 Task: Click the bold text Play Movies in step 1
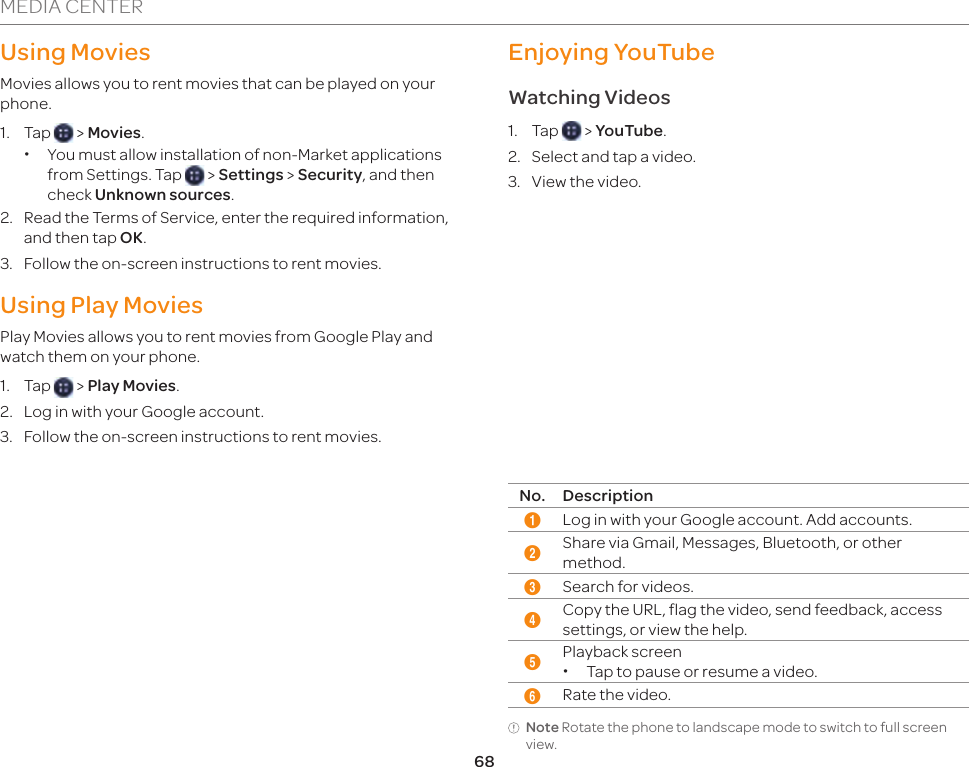pyautogui.click(x=132, y=386)
